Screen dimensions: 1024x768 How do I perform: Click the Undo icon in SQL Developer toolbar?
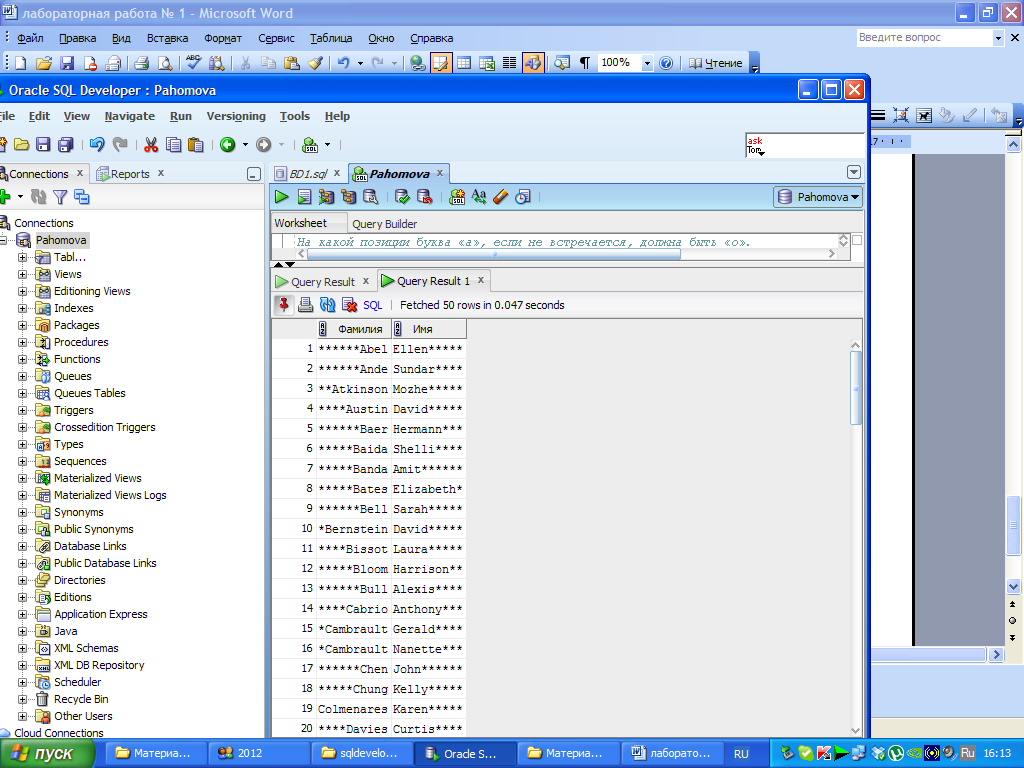(97, 144)
